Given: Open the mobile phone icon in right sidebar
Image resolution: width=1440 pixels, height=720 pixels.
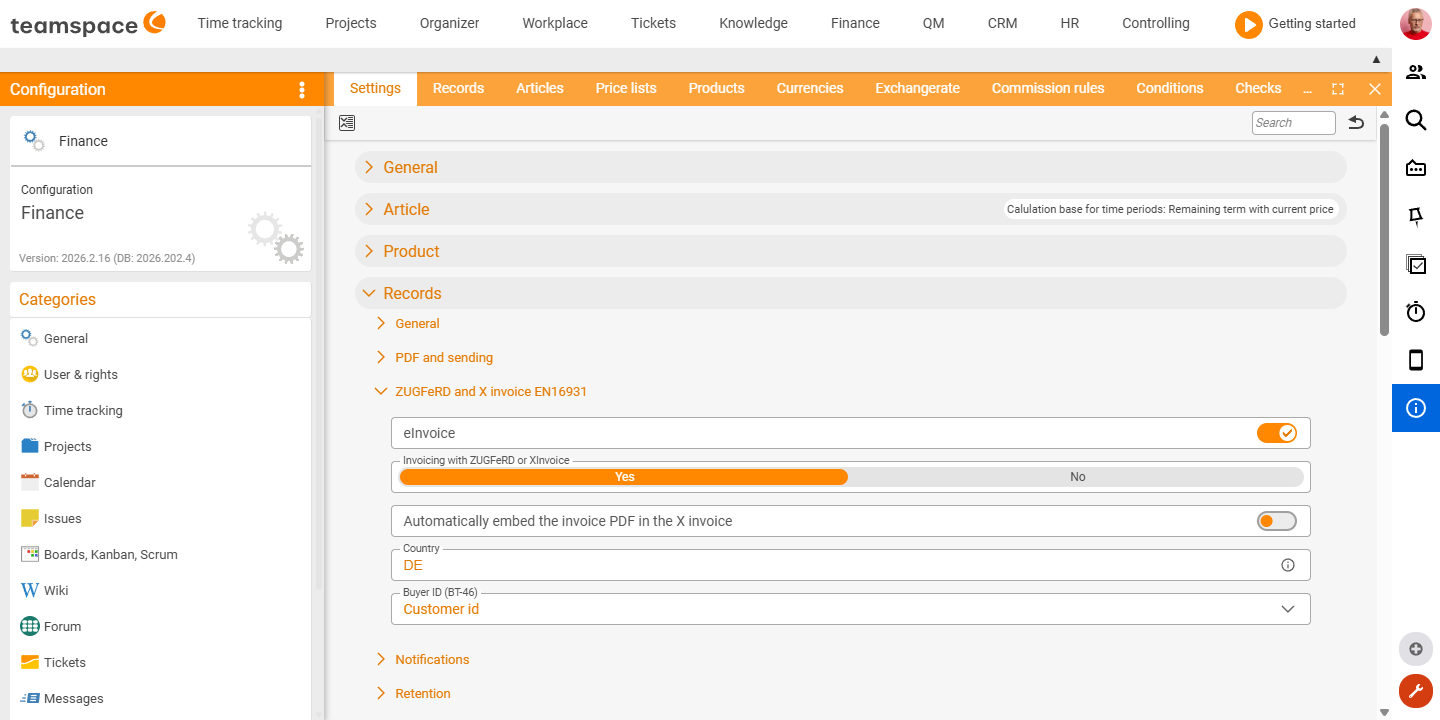Looking at the screenshot, I should (x=1416, y=360).
